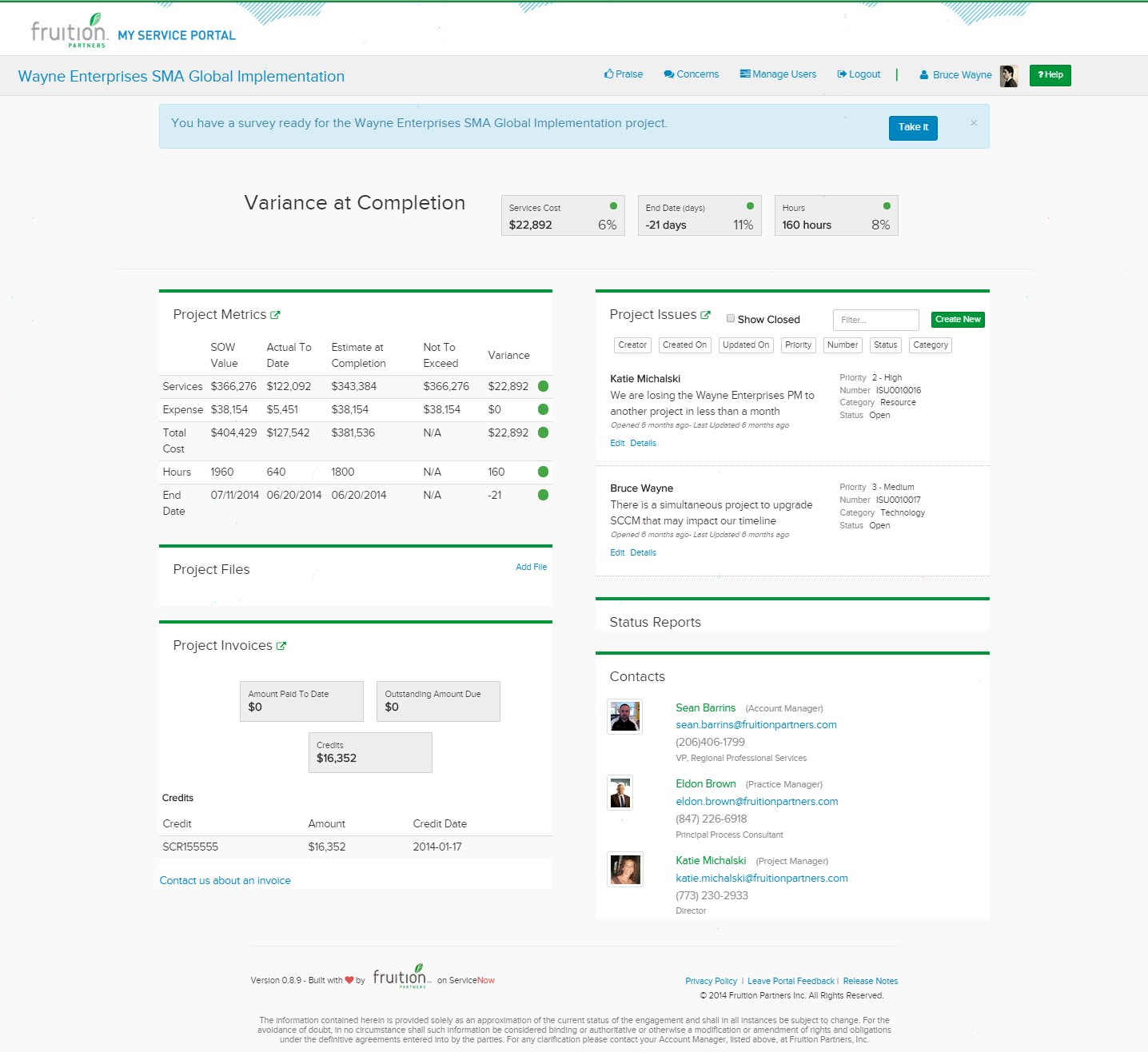Open Project Invoices external link icon
Screen dimensions: 1148x1052
click(x=281, y=646)
